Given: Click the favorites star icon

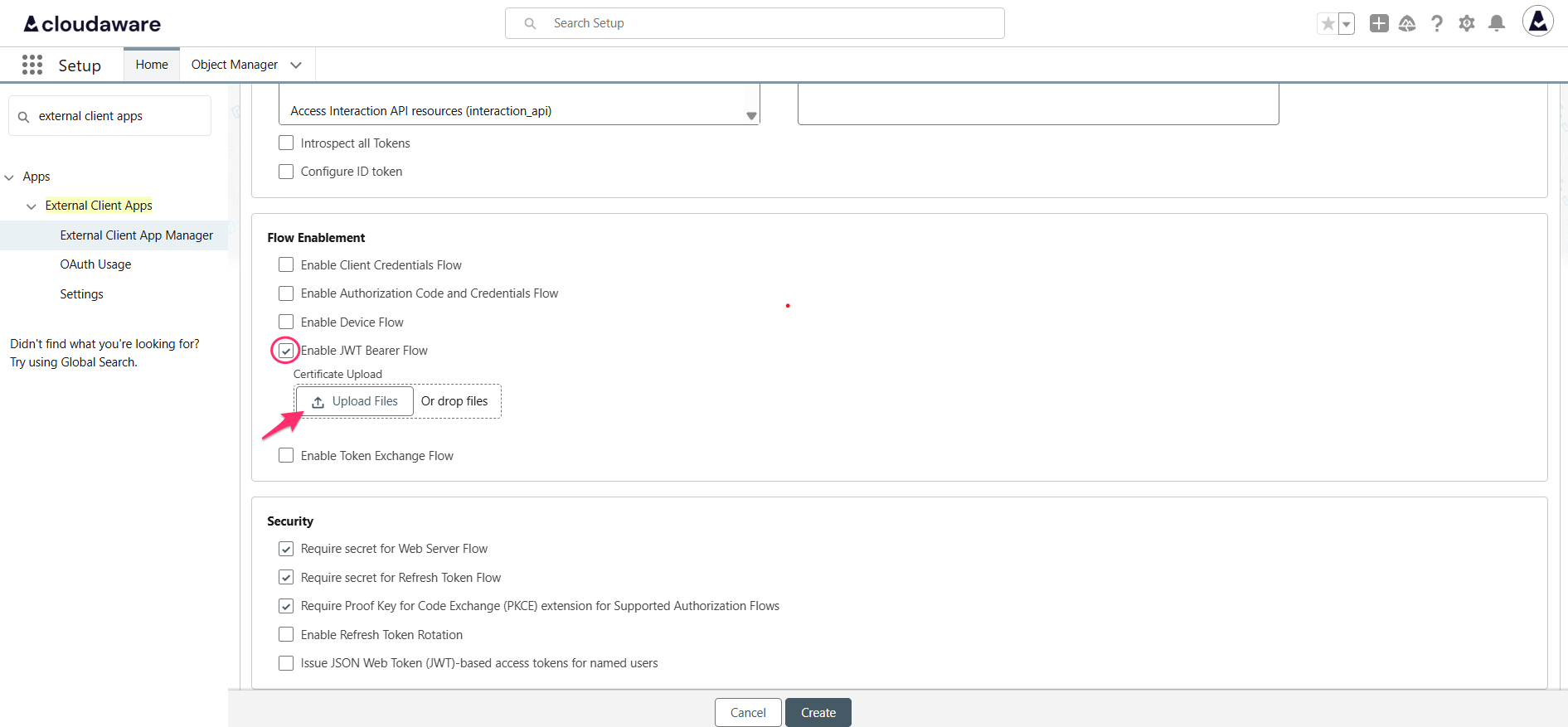Looking at the screenshot, I should point(1328,24).
